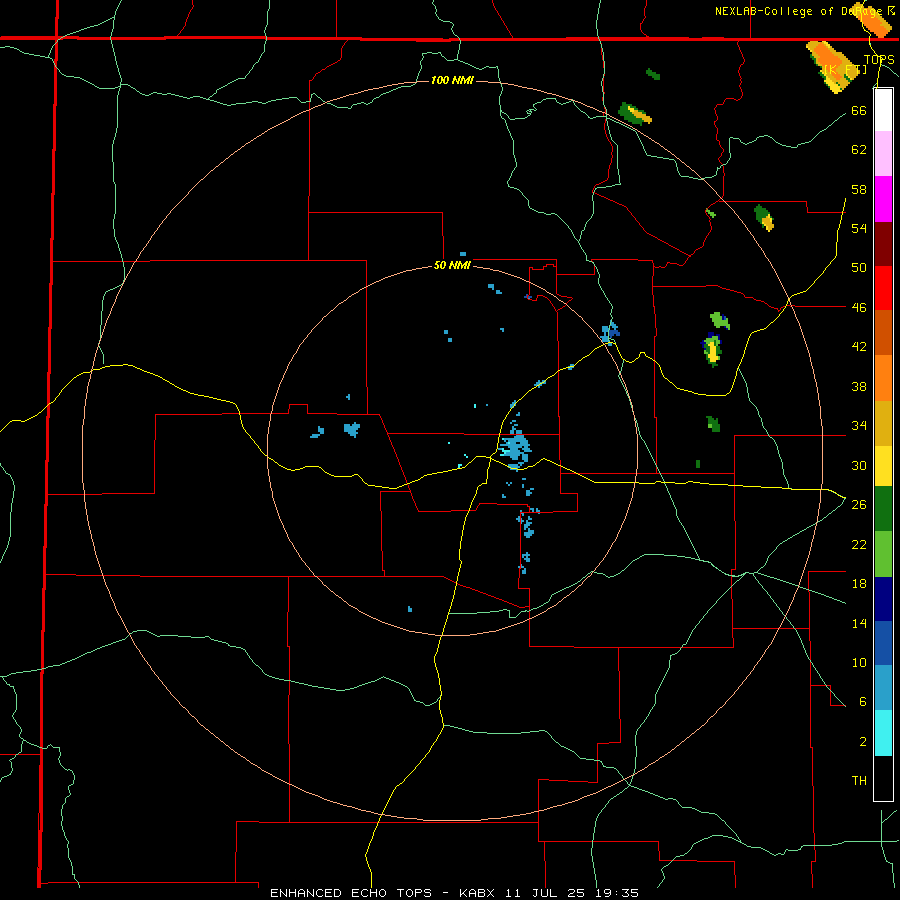The height and width of the screenshot is (900, 900).
Task: Click the '30' legend value
Action: tap(859, 465)
